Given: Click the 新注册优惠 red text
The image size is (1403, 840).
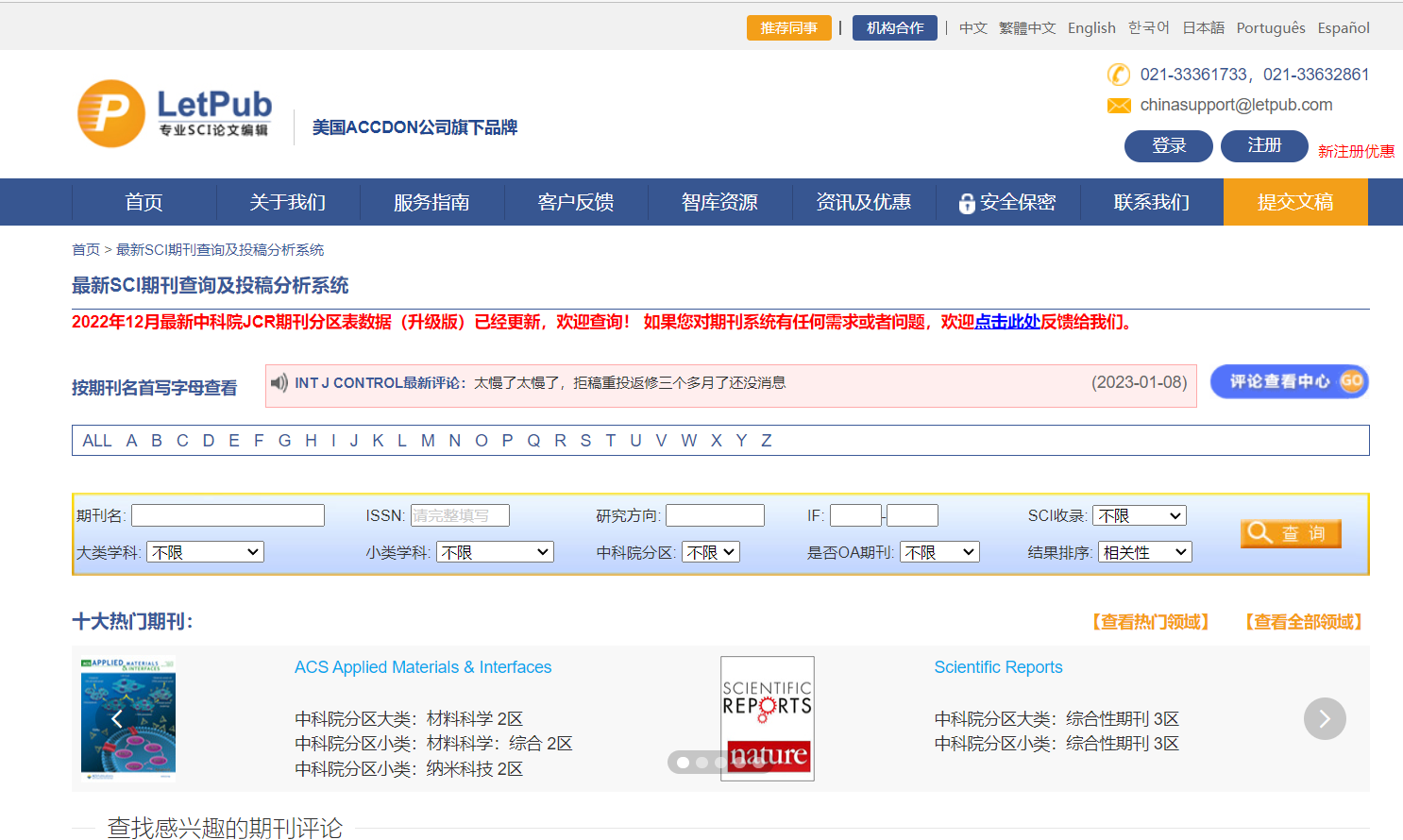Looking at the screenshot, I should tap(1356, 151).
